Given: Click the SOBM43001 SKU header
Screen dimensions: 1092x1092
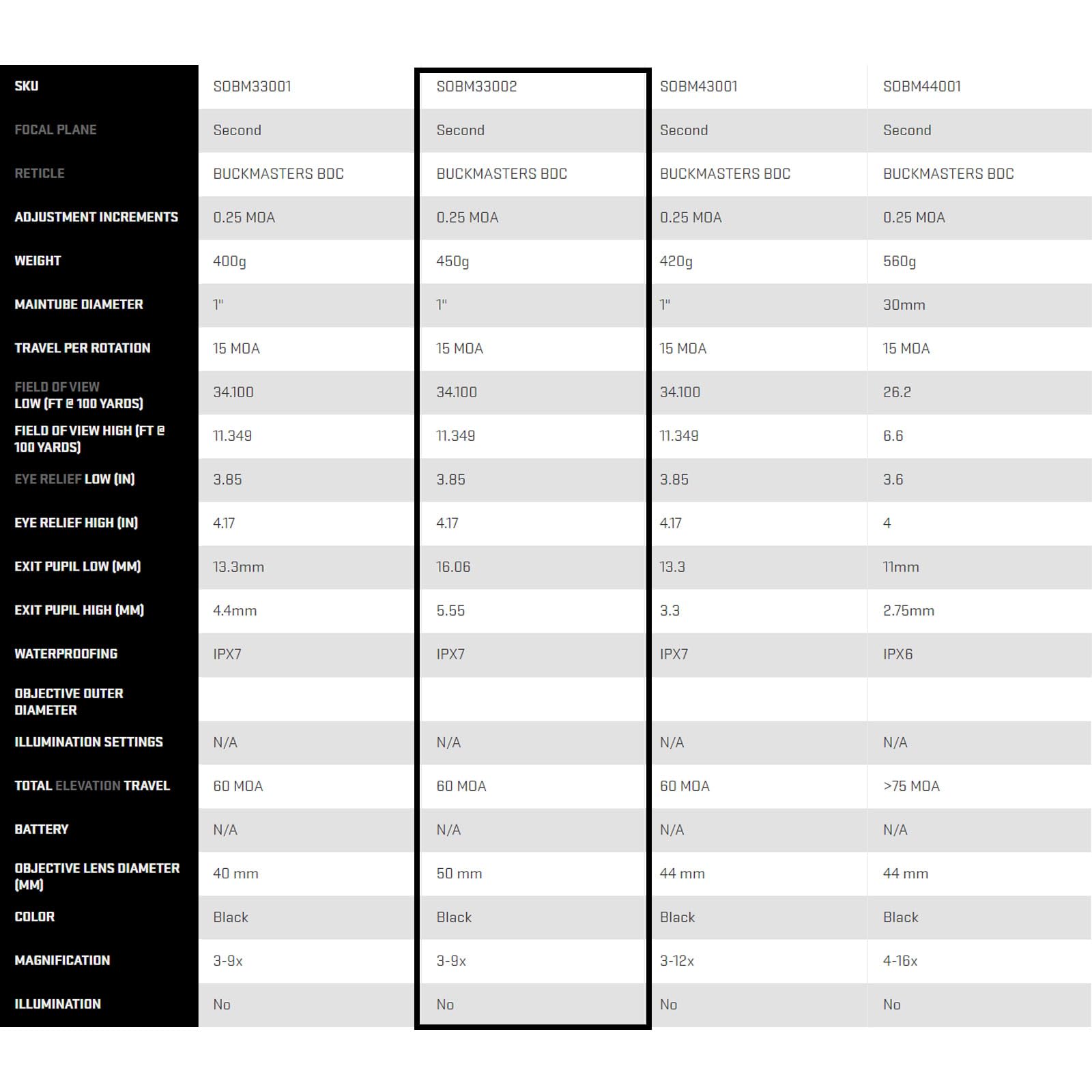Looking at the screenshot, I should 698,87.
